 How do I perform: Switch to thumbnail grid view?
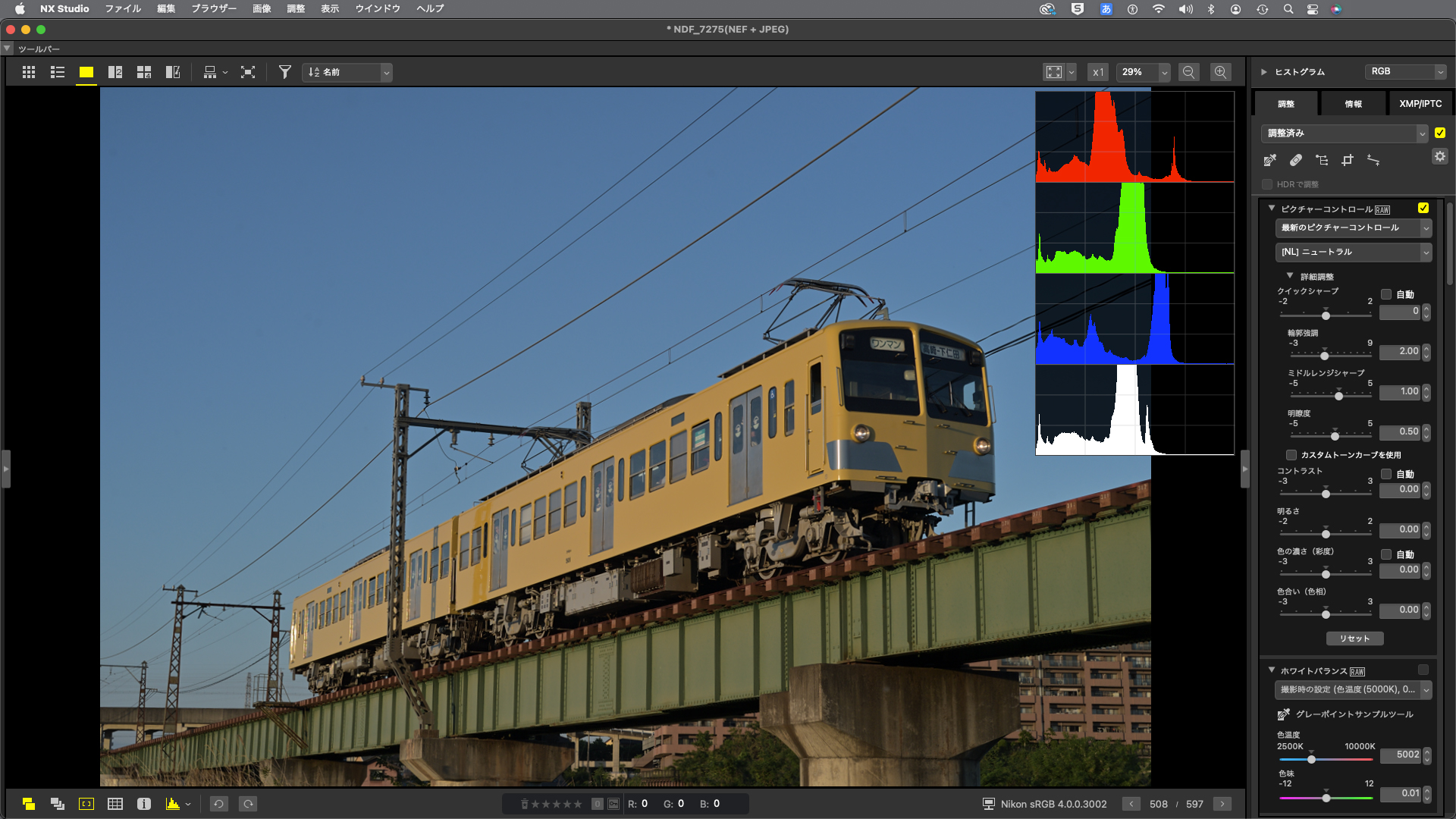tap(29, 72)
